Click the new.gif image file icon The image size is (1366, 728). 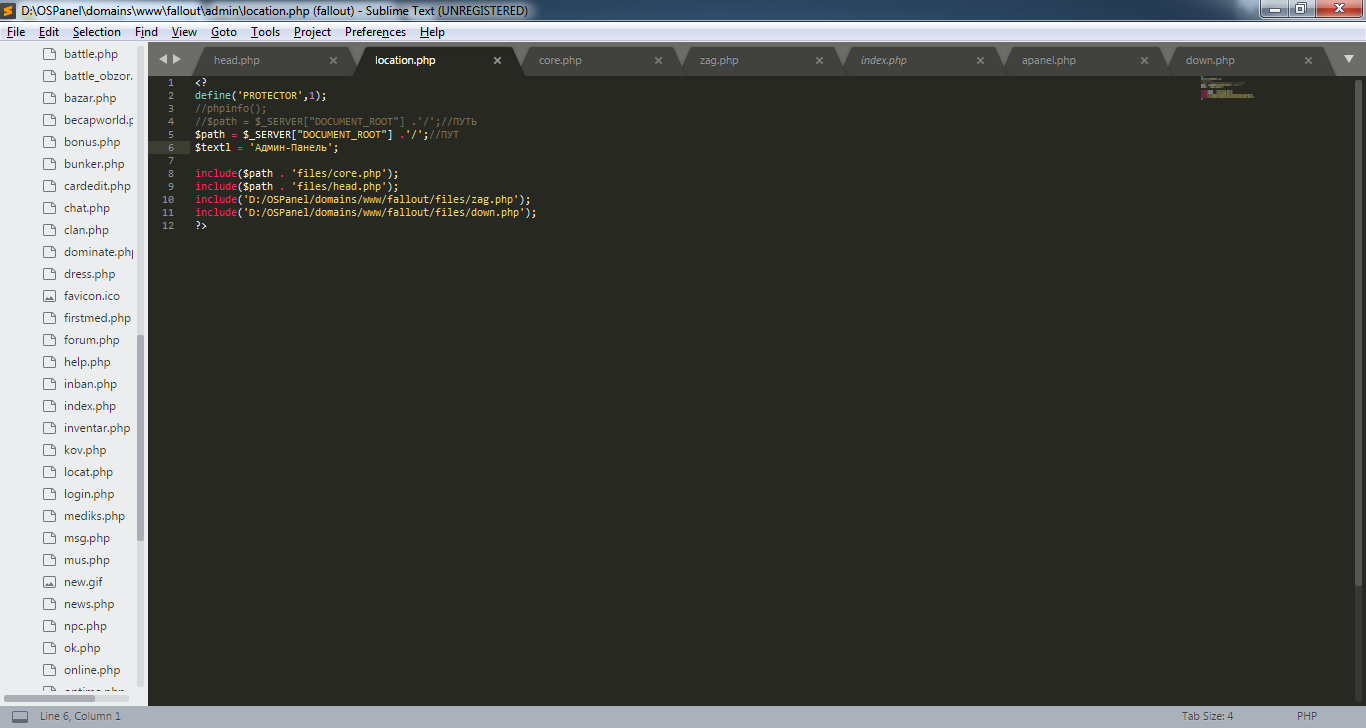coord(49,582)
